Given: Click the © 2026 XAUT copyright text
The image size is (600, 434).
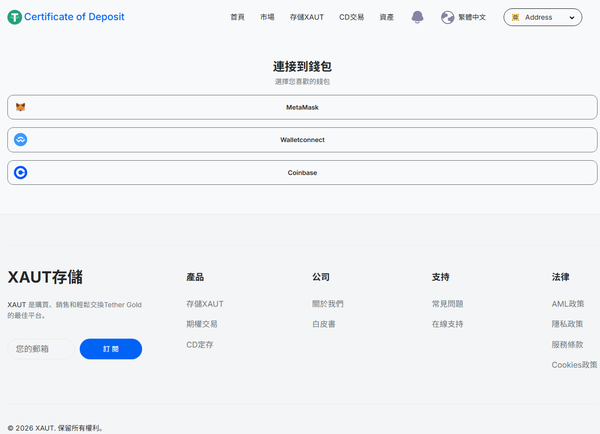Looking at the screenshot, I should coord(55,428).
